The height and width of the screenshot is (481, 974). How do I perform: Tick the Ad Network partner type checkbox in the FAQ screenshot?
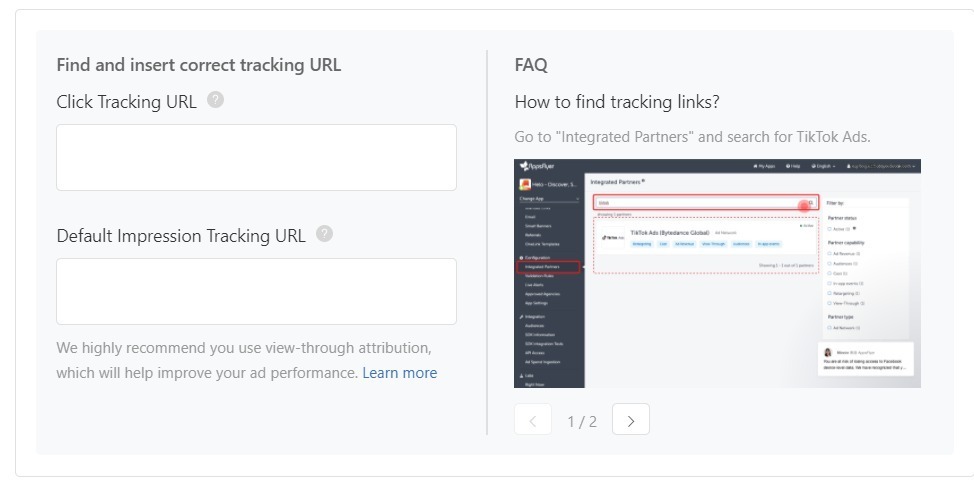tap(830, 328)
